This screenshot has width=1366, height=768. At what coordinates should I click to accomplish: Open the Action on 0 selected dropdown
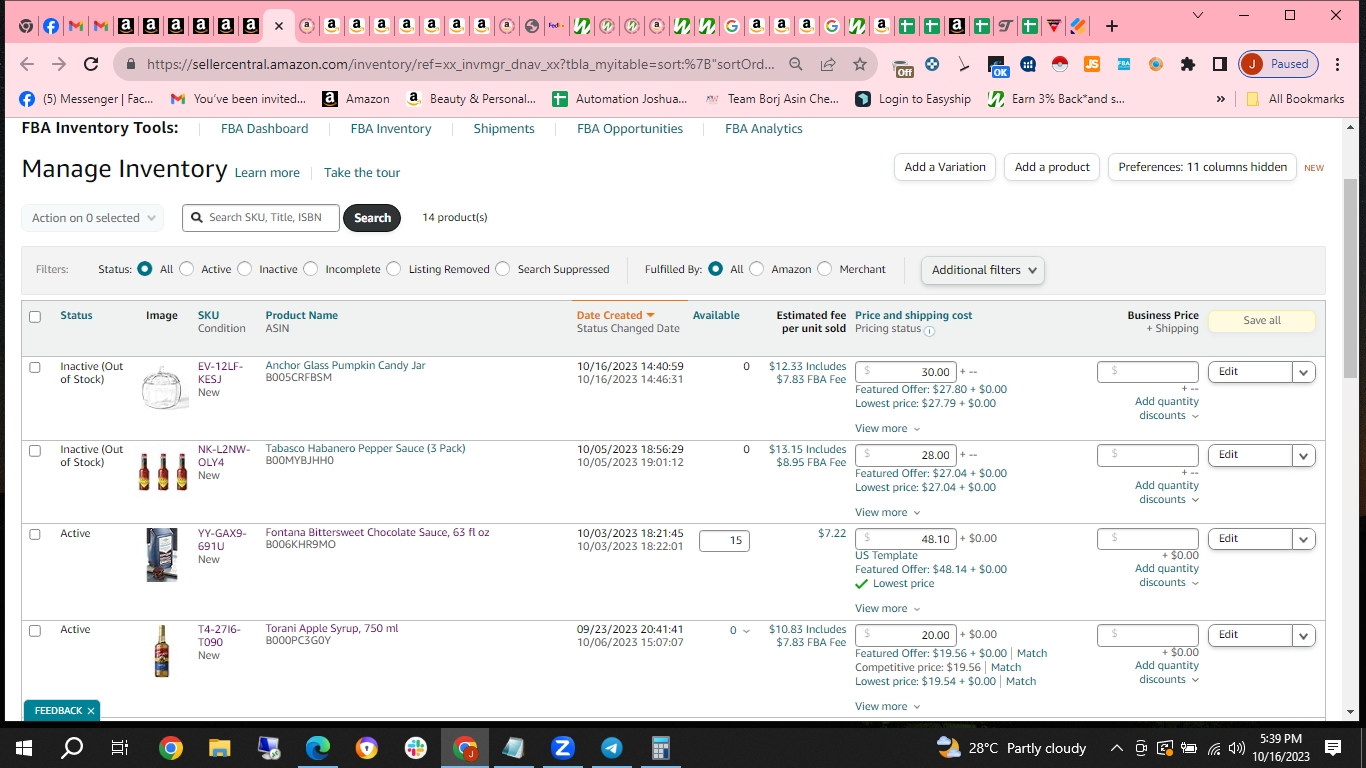92,218
